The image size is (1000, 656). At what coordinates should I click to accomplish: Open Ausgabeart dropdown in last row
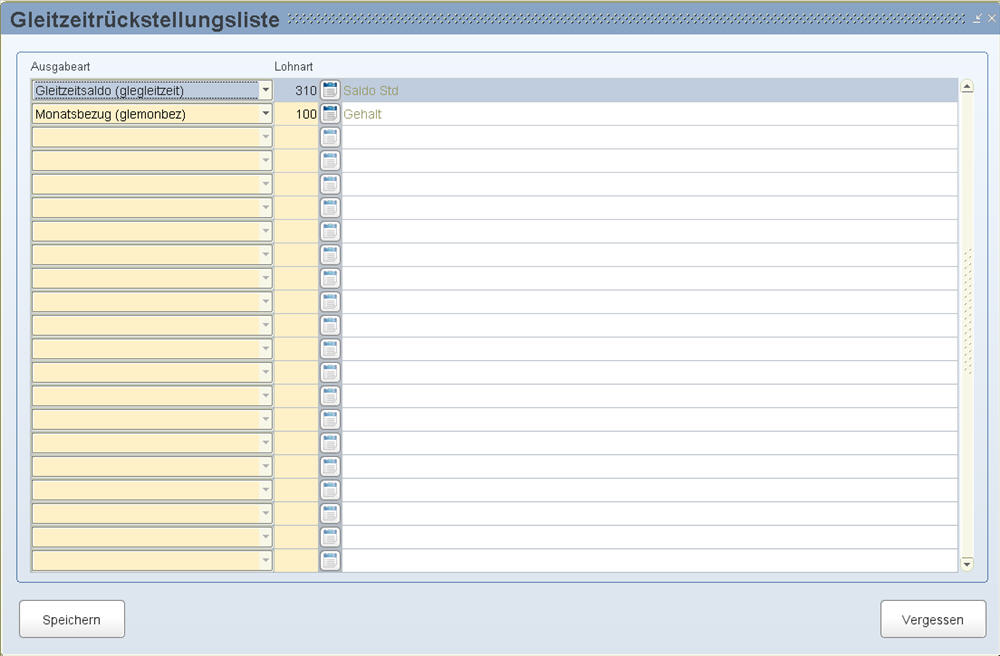[x=265, y=561]
